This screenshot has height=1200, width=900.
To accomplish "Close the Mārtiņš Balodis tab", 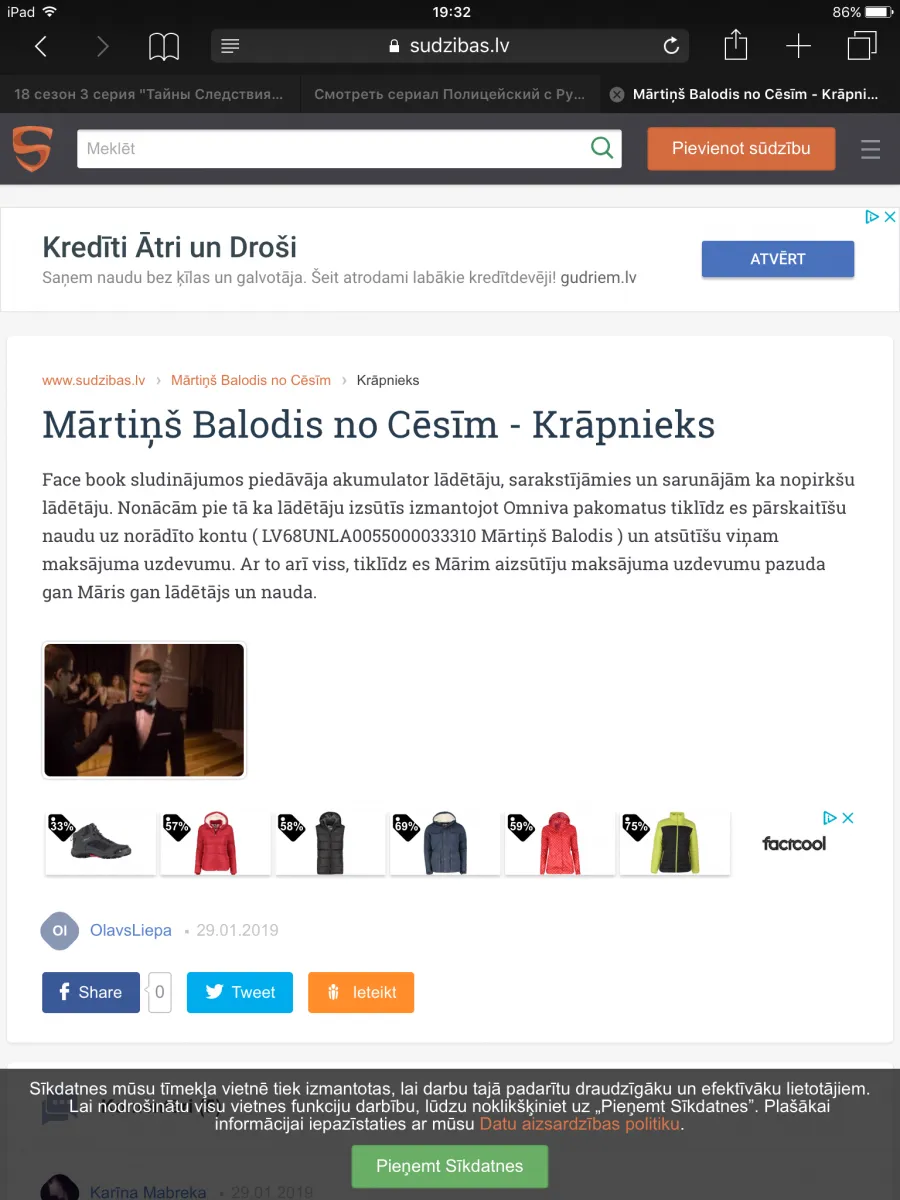I will 617,94.
